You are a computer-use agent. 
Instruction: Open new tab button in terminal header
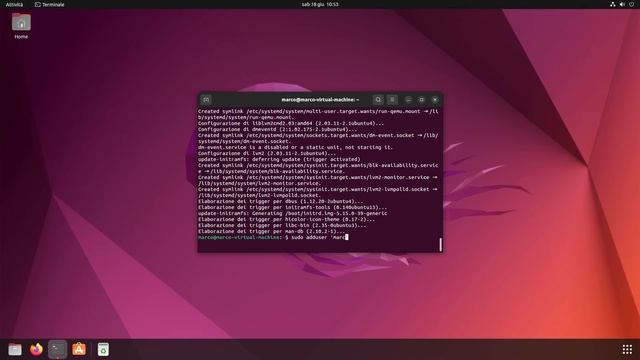coord(206,100)
